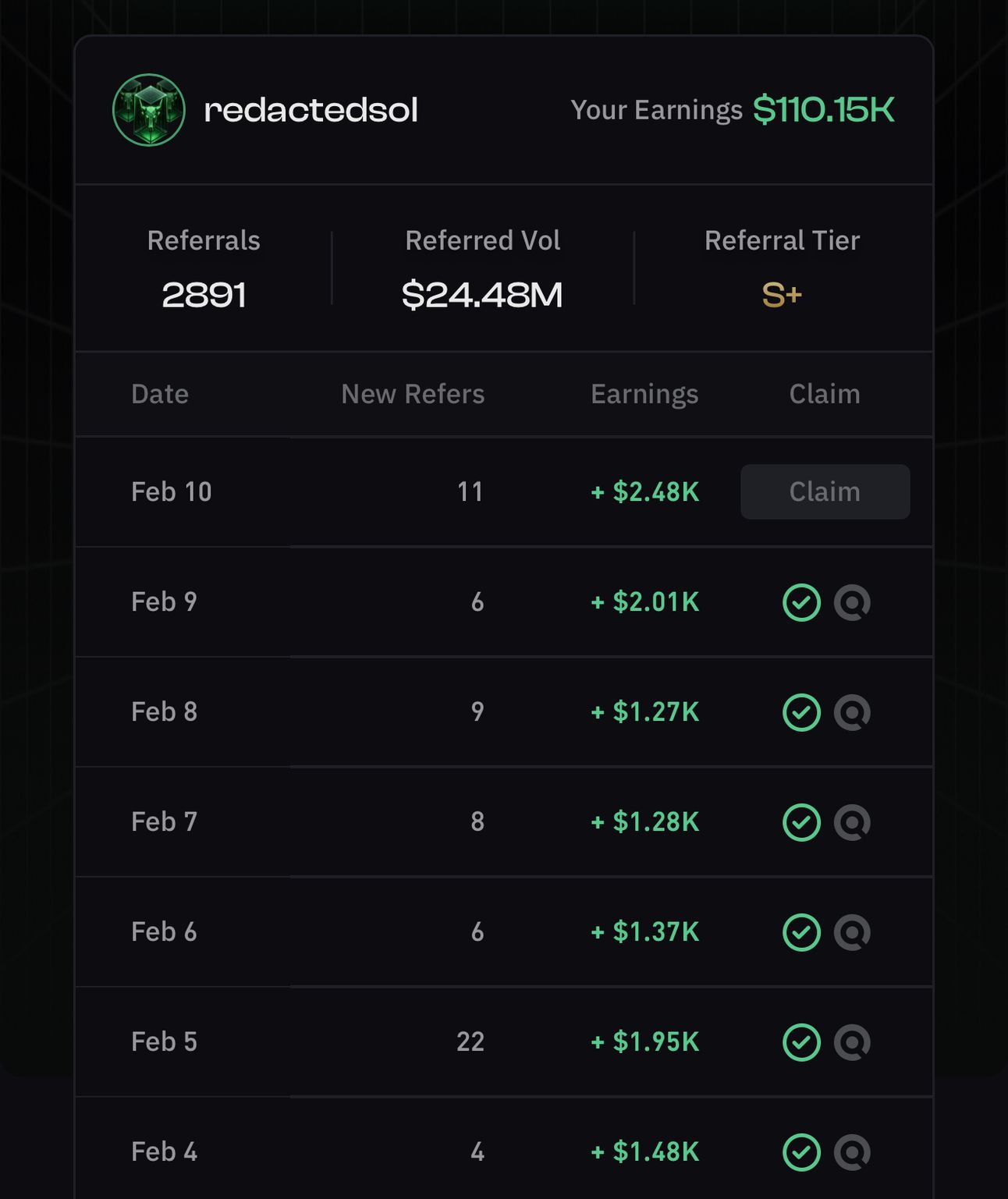Click the green checkmark for Feb 8

(801, 712)
